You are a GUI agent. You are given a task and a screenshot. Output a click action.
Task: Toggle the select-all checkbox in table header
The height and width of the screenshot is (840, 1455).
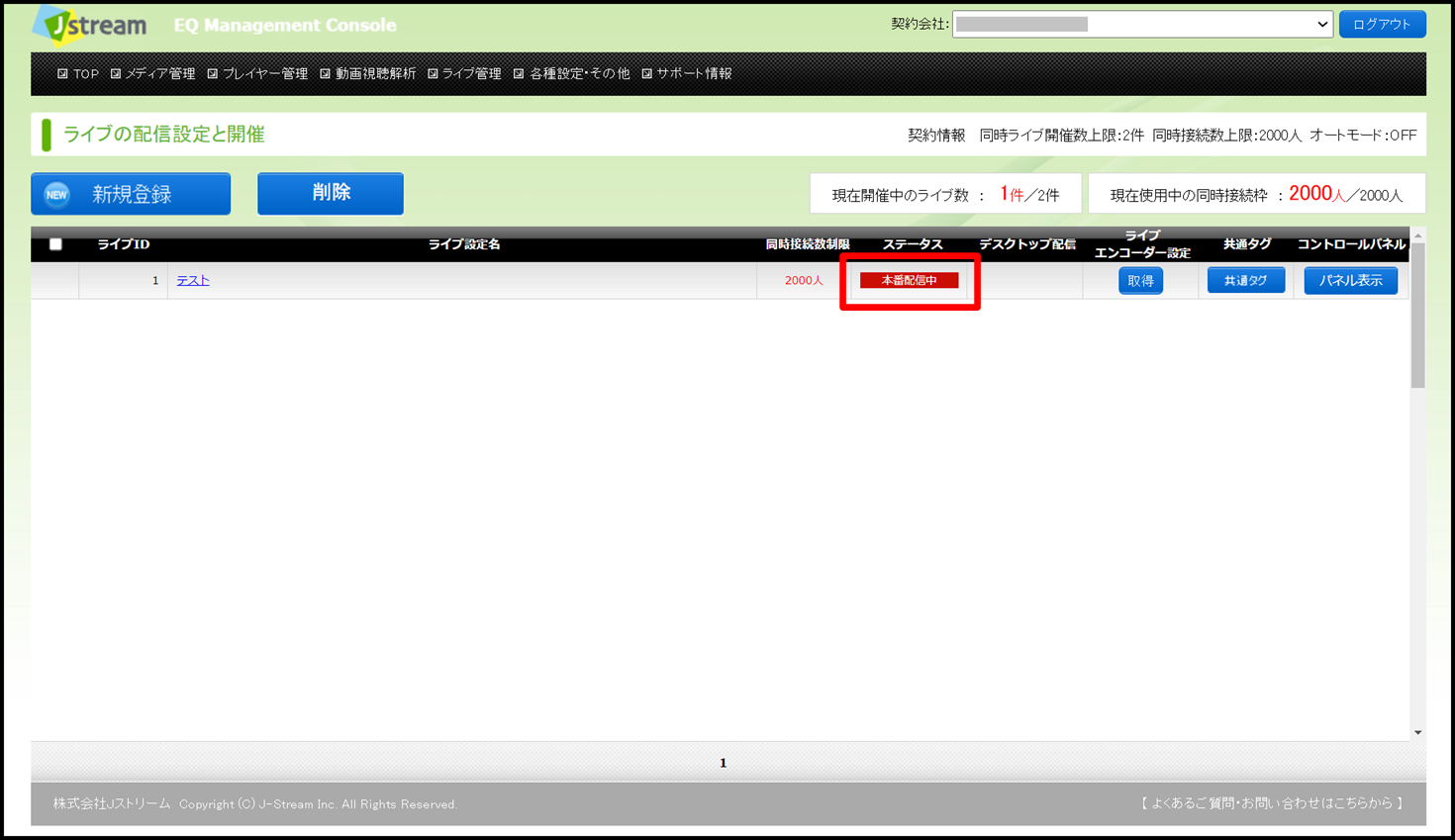tap(55, 244)
